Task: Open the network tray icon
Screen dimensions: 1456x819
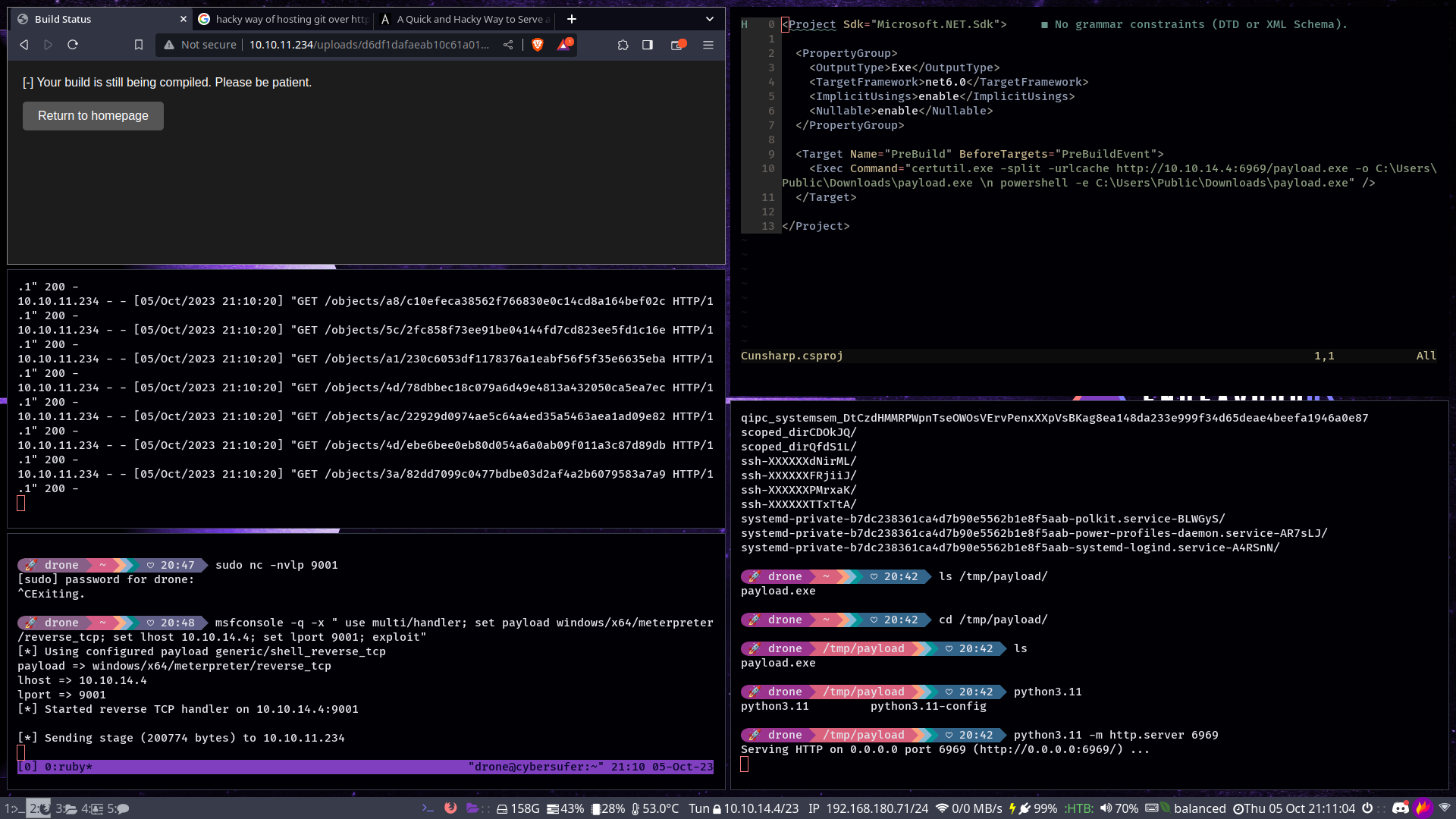Action: (x=1445, y=808)
